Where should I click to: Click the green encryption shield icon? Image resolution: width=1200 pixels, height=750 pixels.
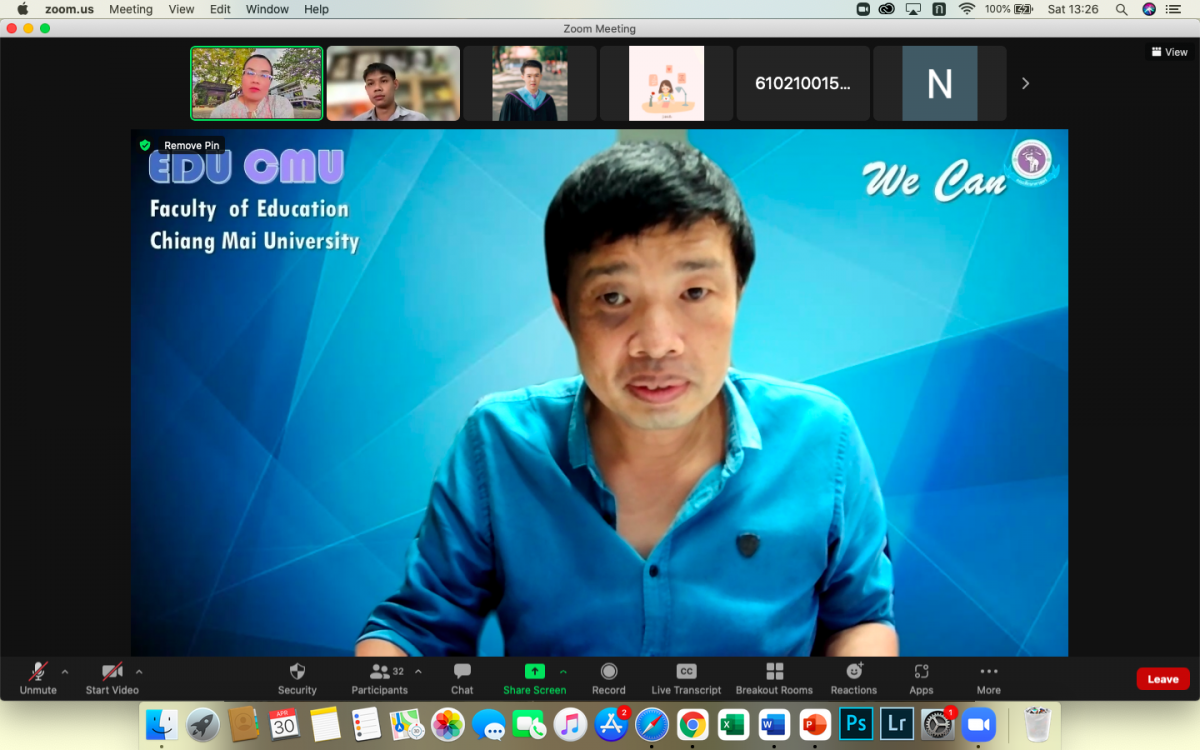(145, 145)
